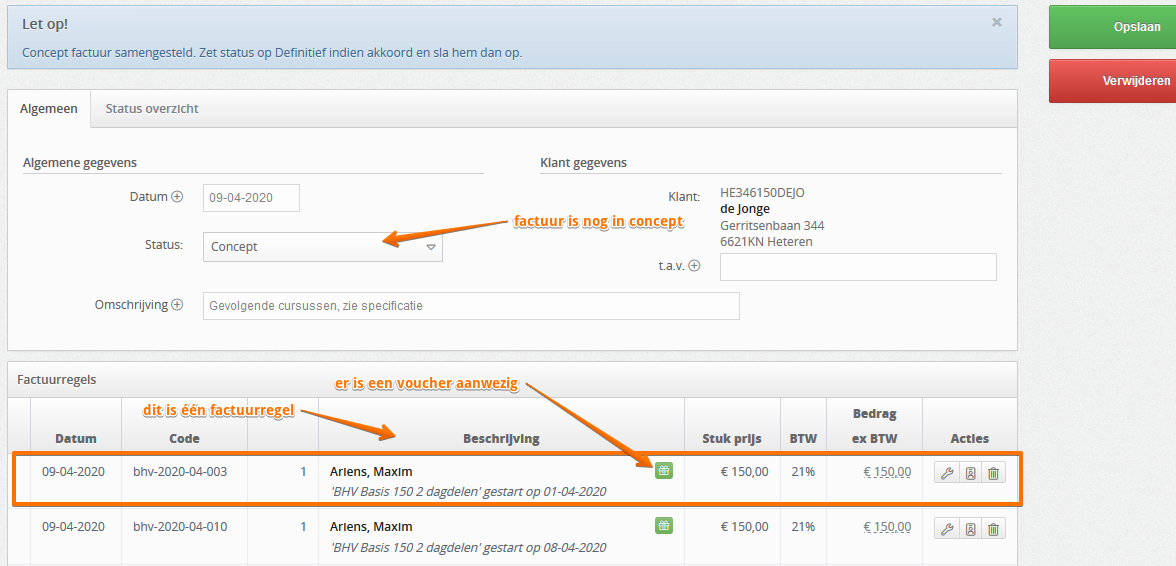Click the code cell bhv-2020-04-010
Screen dimensions: 1176x566
pos(180,527)
